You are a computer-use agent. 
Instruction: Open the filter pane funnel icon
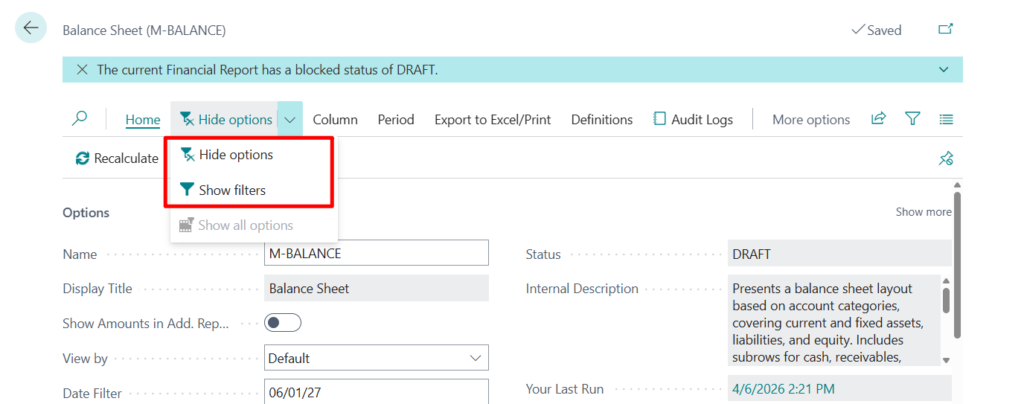pyautogui.click(x=912, y=119)
